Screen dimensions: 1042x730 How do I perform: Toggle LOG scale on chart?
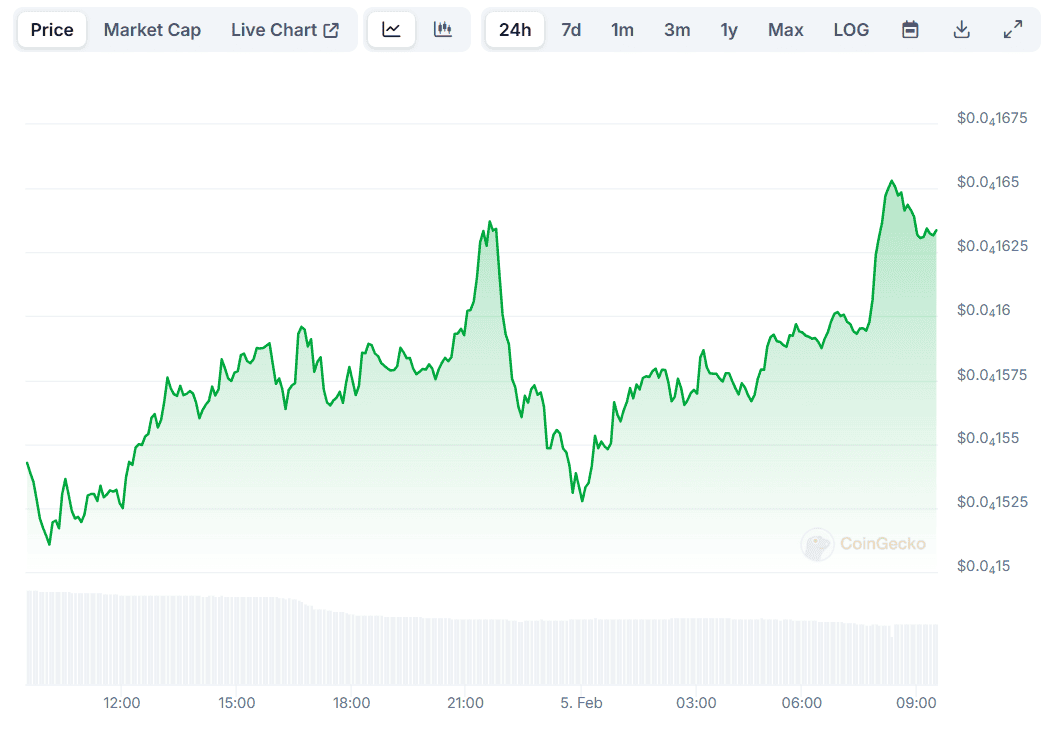click(851, 30)
